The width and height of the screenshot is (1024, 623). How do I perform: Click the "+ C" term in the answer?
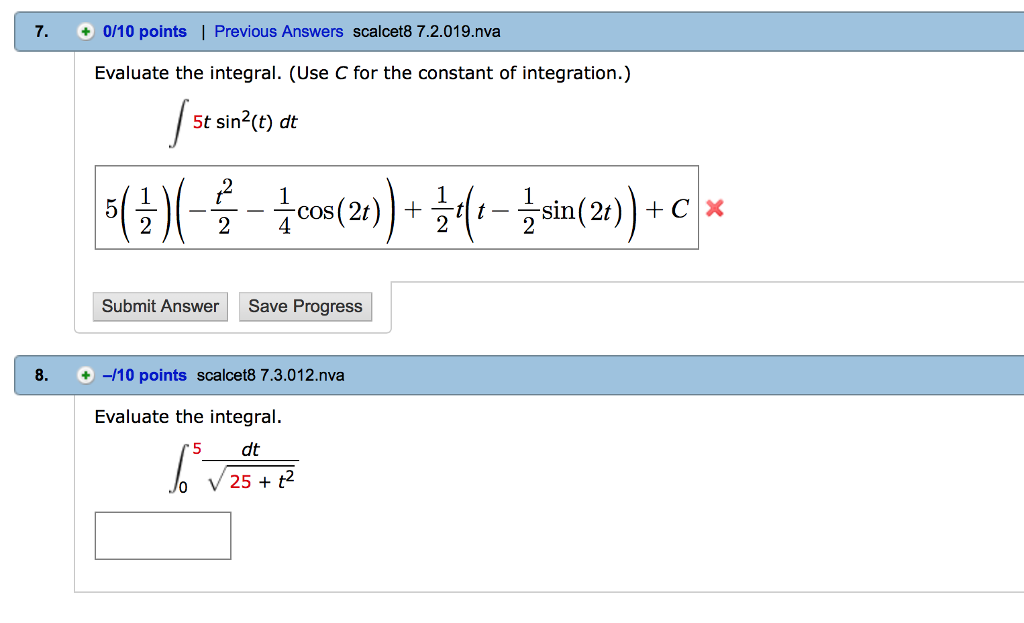[x=668, y=208]
